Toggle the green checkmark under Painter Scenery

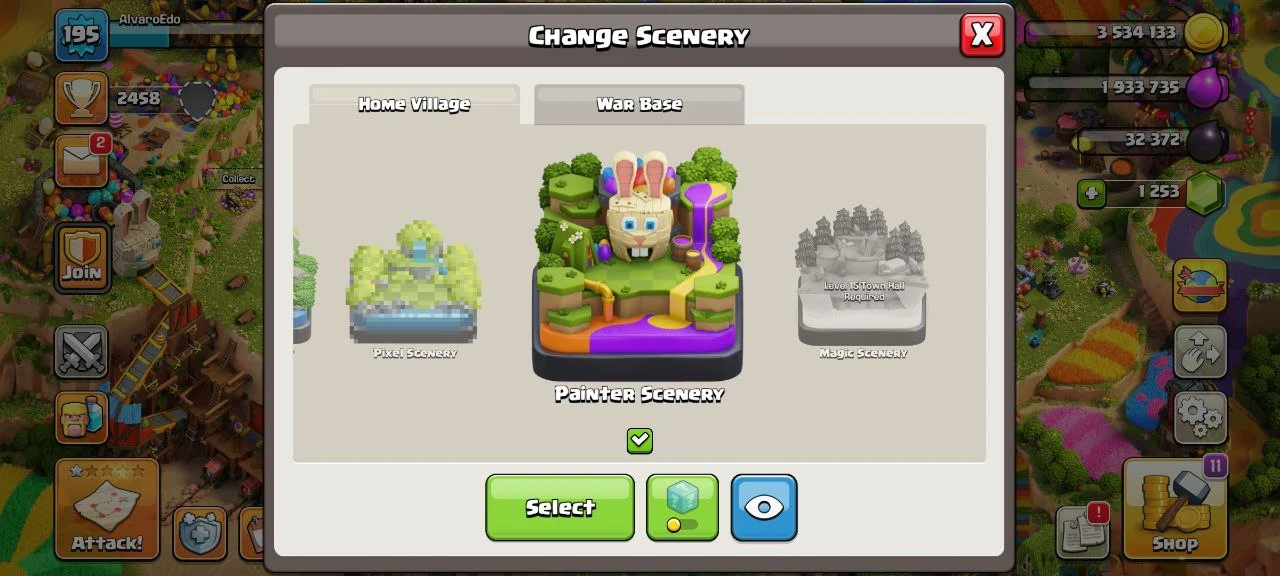[640, 440]
